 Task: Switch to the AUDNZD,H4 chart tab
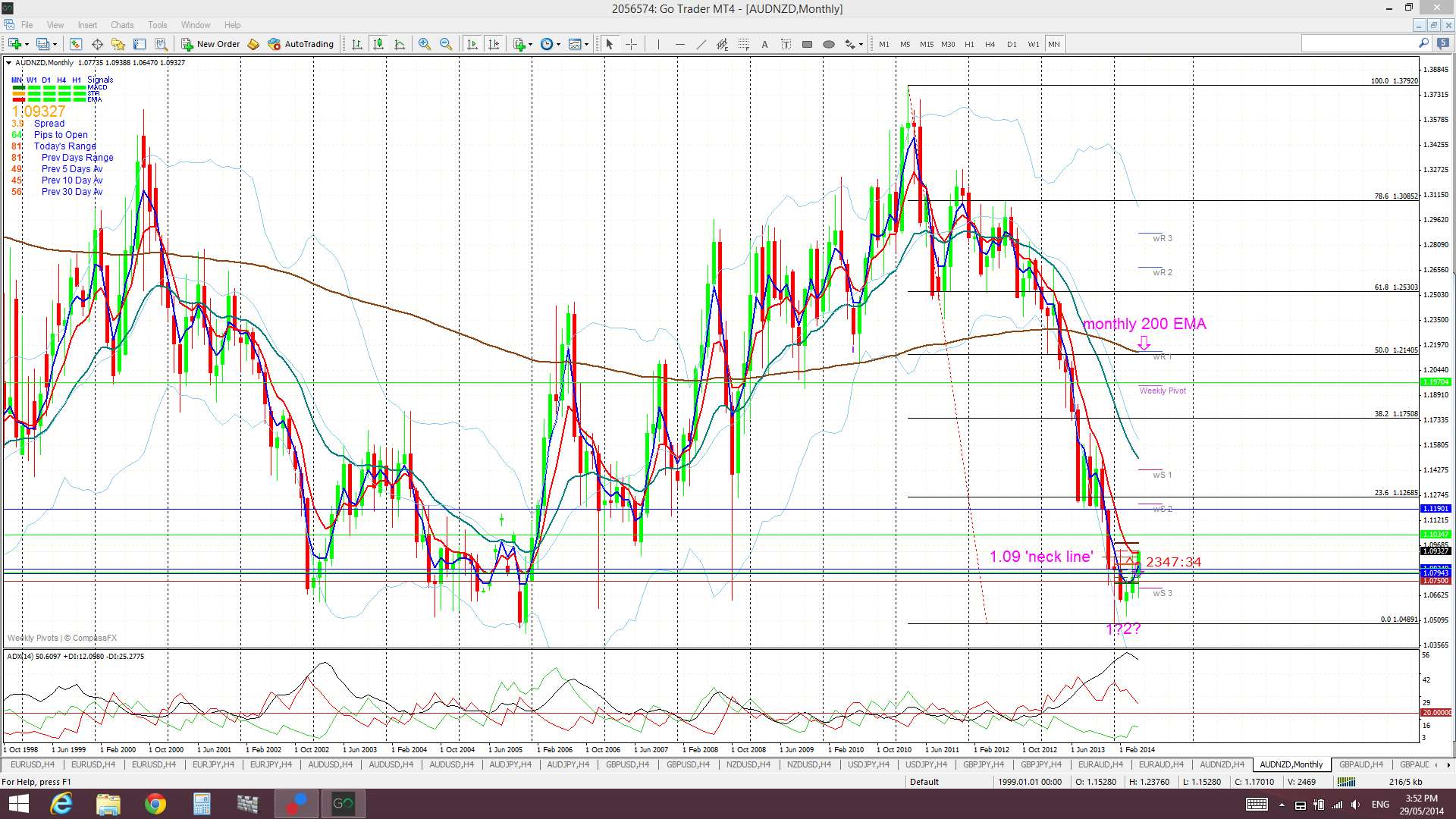pyautogui.click(x=1222, y=764)
